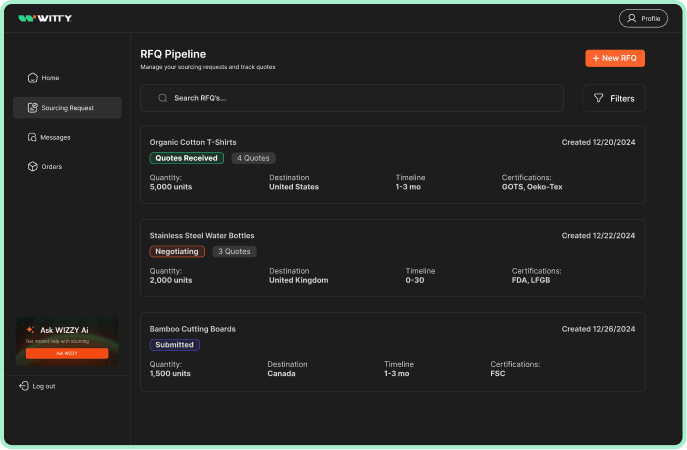The width and height of the screenshot is (687, 450).
Task: Select the Negotiating status badge
Action: tap(177, 251)
